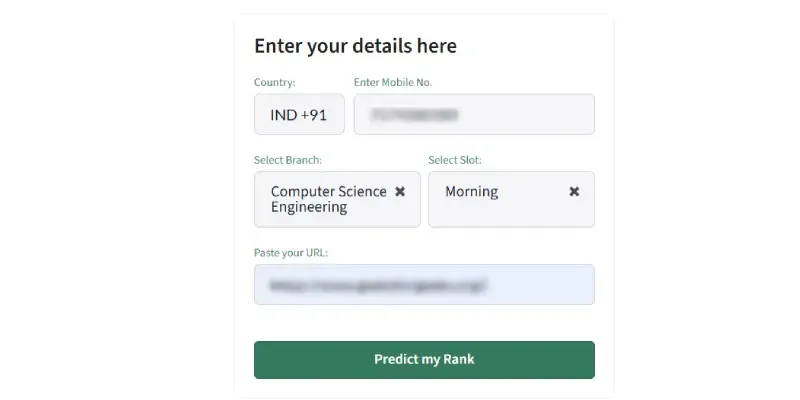Remove the Morning slot selection
Viewport: 800px width, 400px height.
574,191
